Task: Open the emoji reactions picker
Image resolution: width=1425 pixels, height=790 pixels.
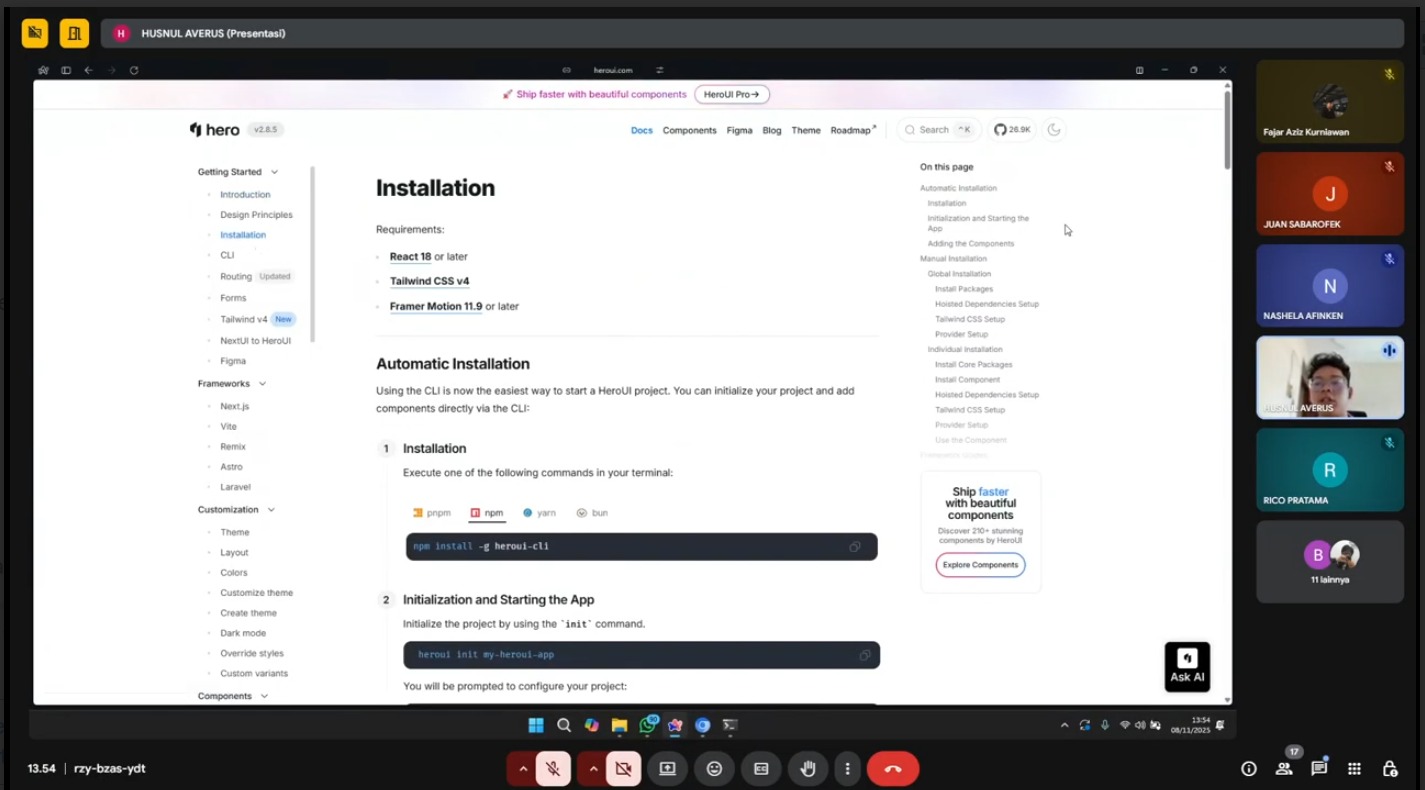Action: point(714,768)
